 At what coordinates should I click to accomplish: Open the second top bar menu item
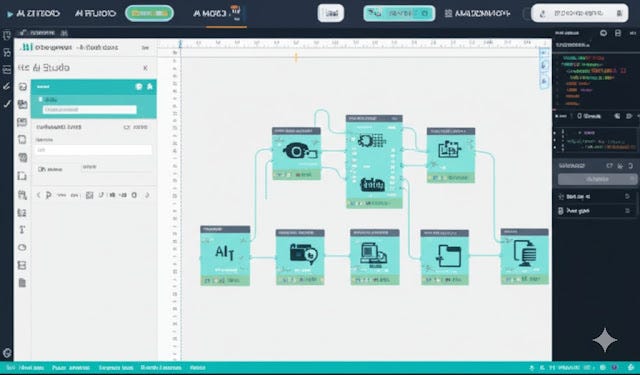pos(95,13)
